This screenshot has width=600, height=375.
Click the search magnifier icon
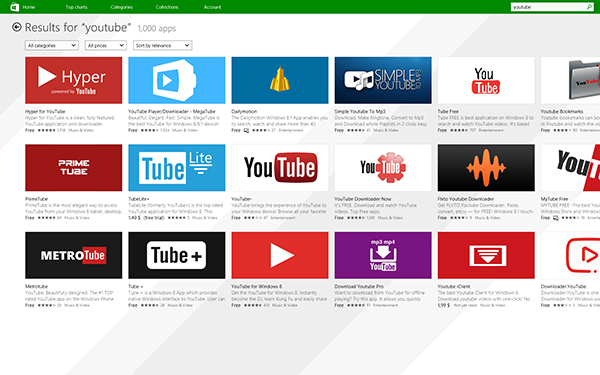click(589, 7)
